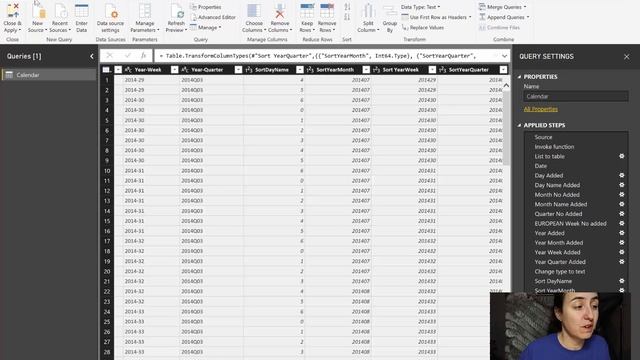640x360 pixels.
Task: Open the Append Queries dropdown
Action: click(x=504, y=17)
